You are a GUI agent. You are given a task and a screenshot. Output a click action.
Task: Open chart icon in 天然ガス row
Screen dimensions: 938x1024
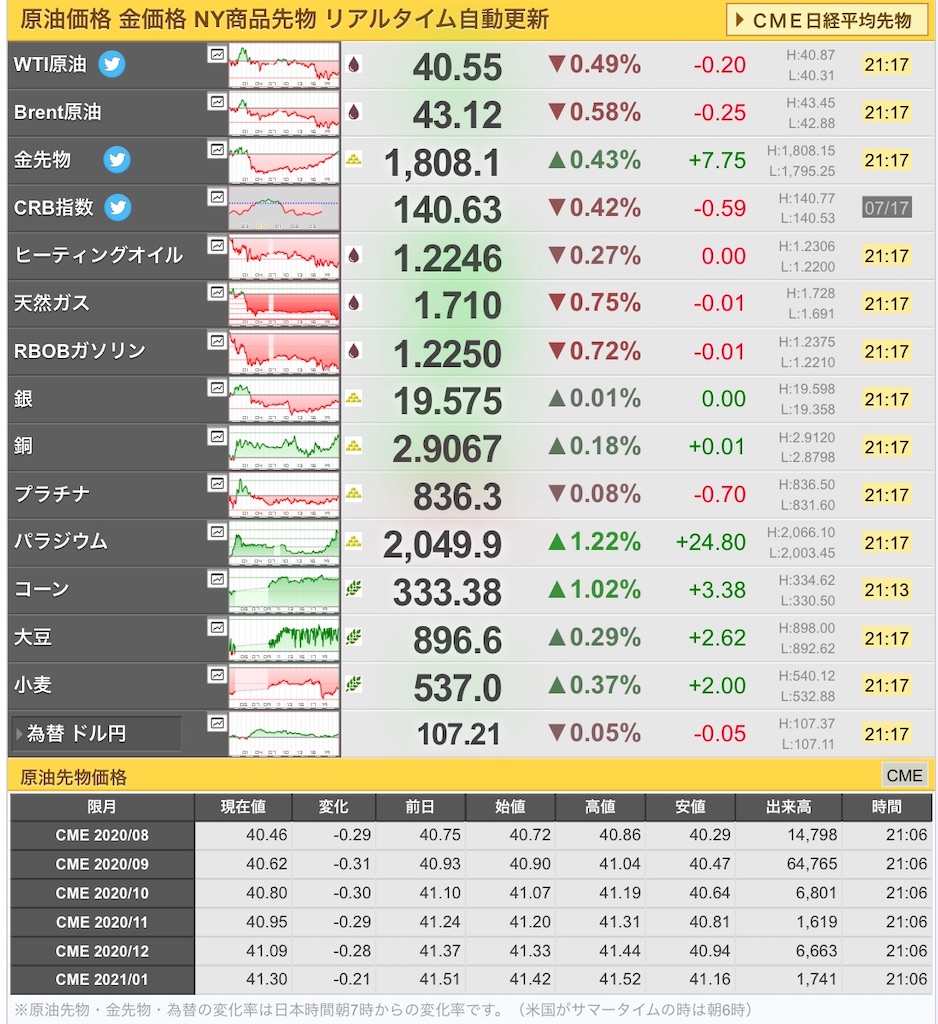point(217,293)
